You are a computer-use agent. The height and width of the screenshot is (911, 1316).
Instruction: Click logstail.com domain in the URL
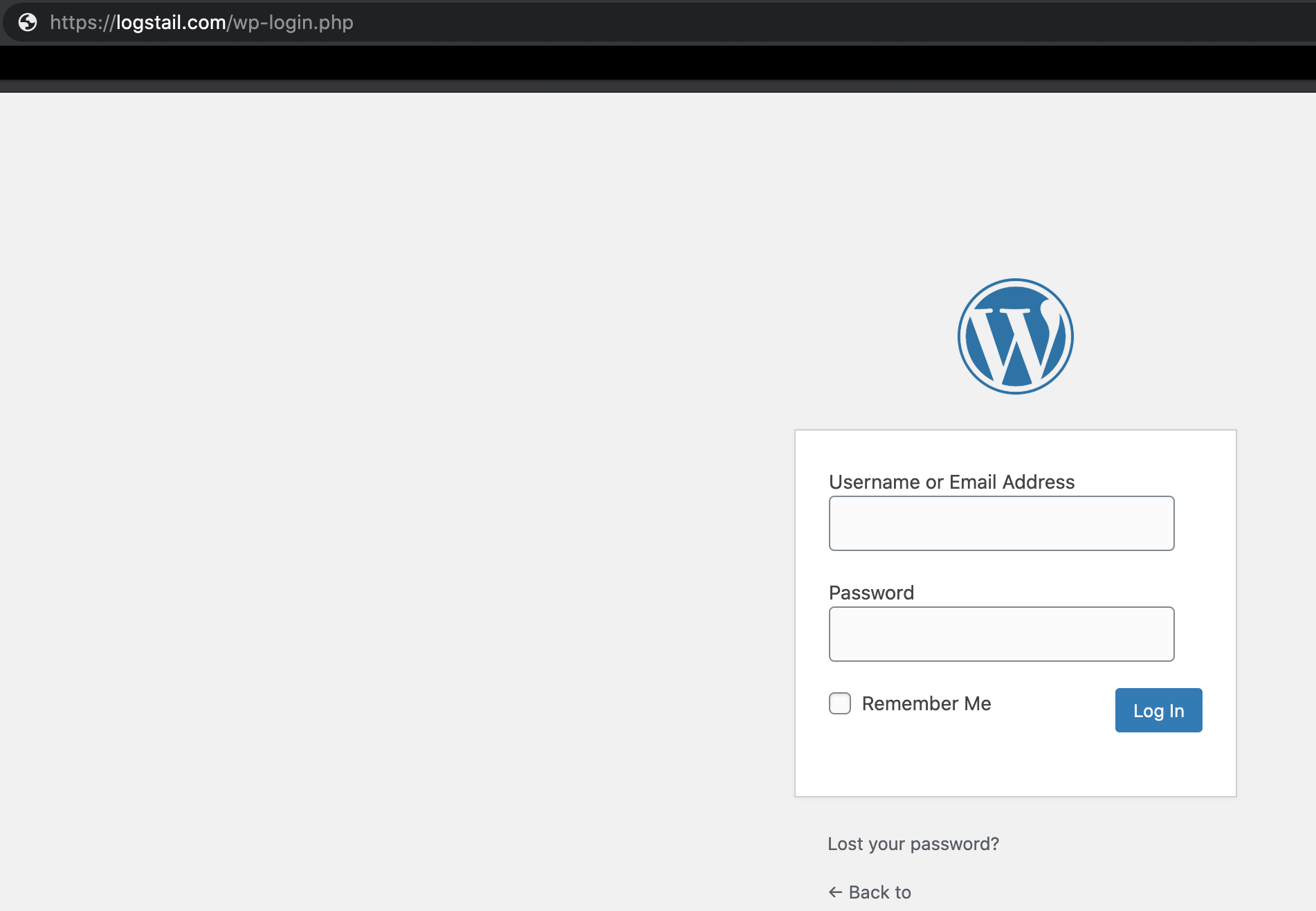[x=171, y=22]
